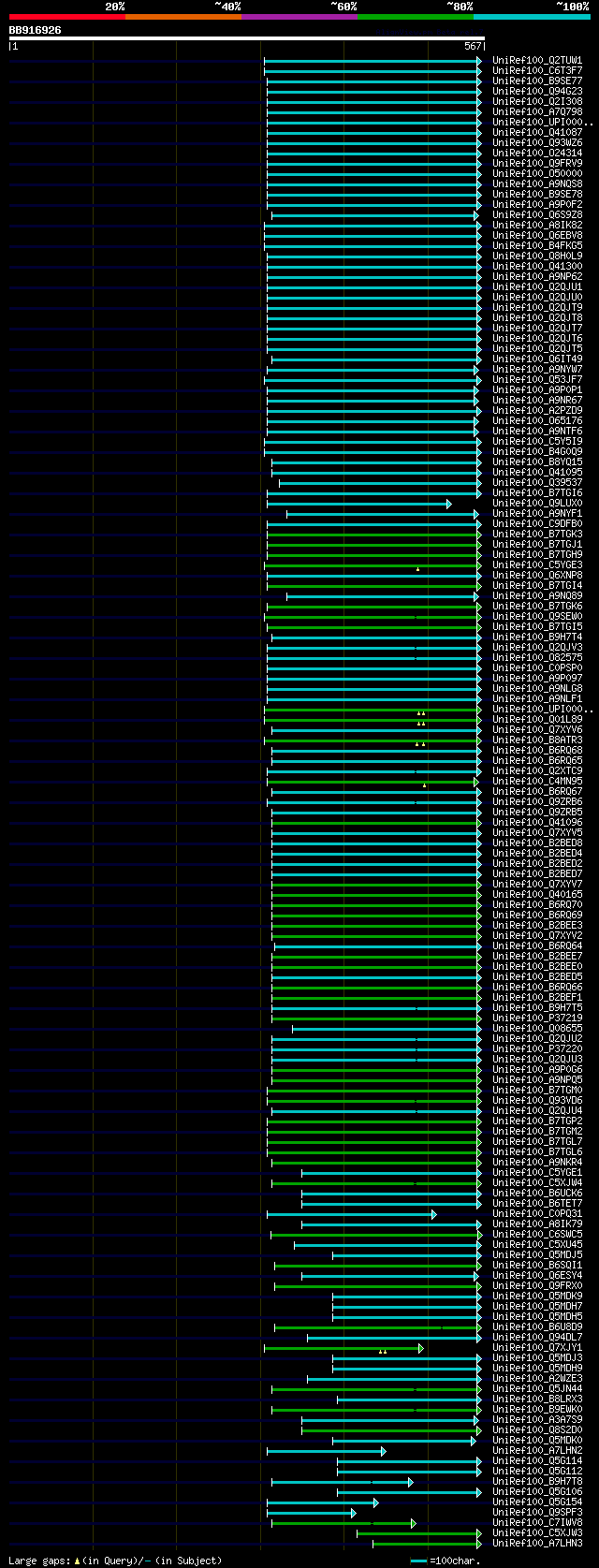Open hit UniRef100_Q2TUW1
599x1568 pixels.
point(537,60)
